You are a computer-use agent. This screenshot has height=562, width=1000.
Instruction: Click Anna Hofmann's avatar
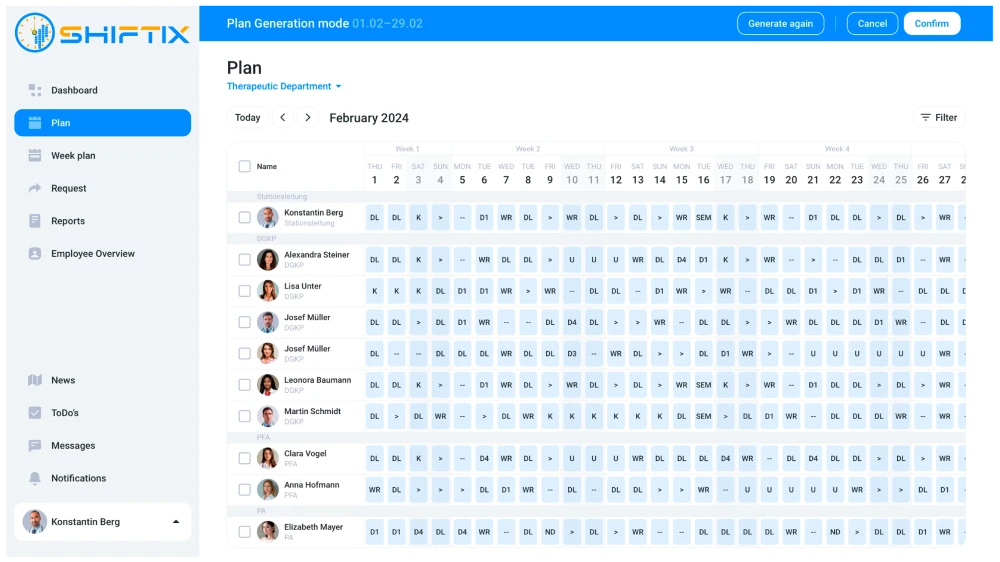(268, 489)
